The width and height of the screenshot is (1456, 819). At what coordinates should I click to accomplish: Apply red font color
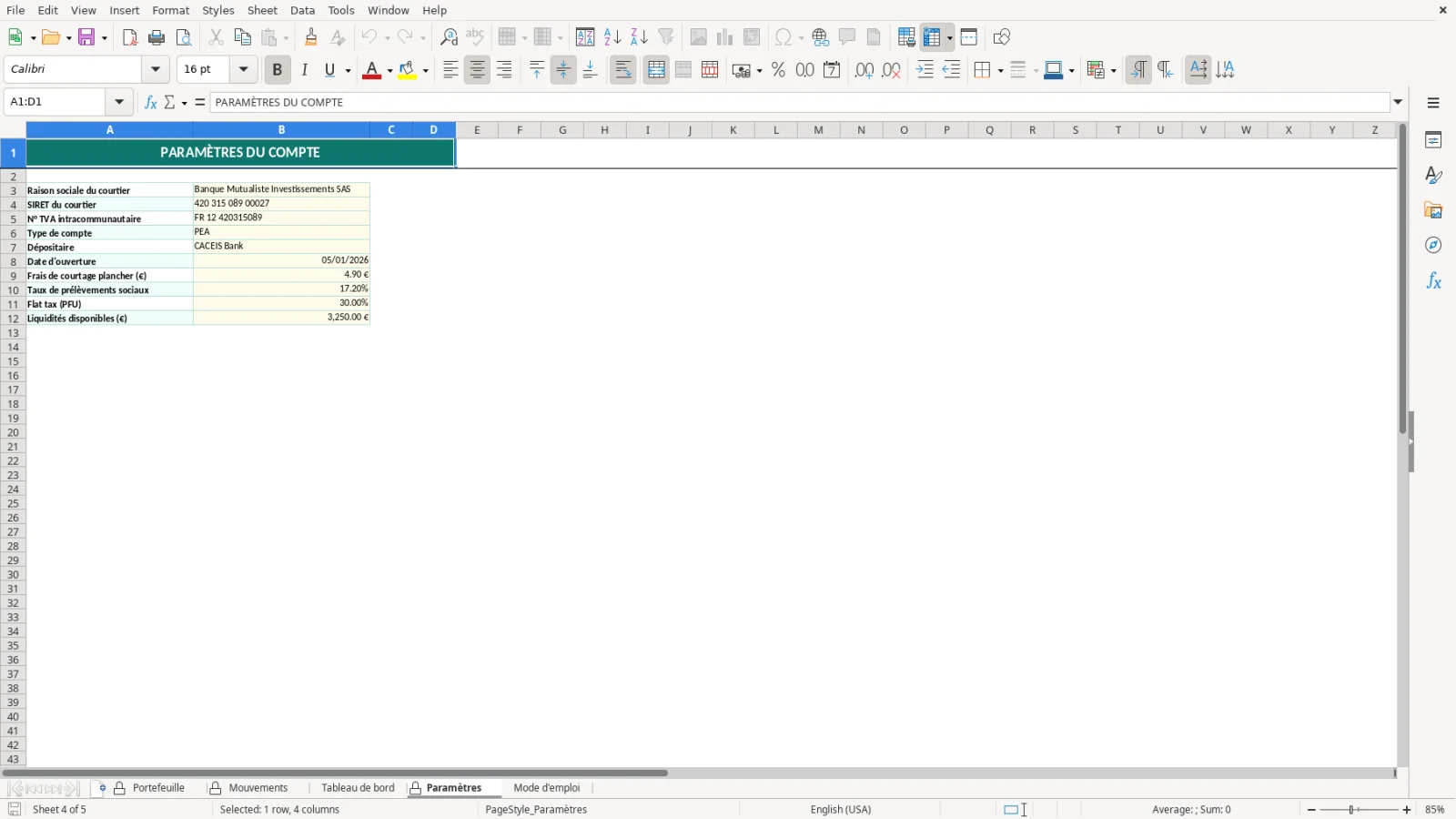371,70
